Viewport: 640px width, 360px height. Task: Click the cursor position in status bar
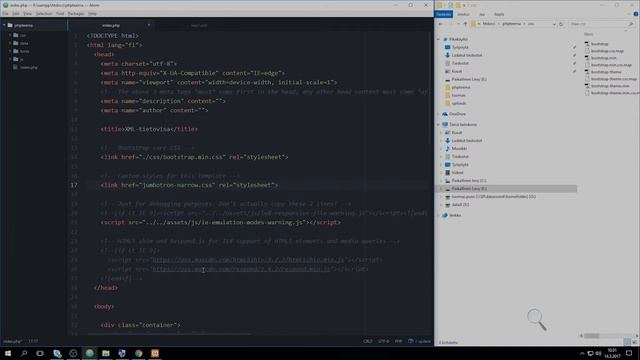tap(33, 341)
